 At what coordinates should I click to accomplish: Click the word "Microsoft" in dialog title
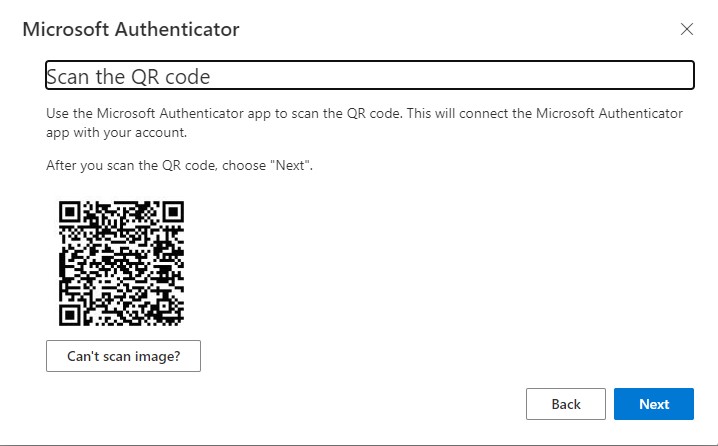(64, 29)
